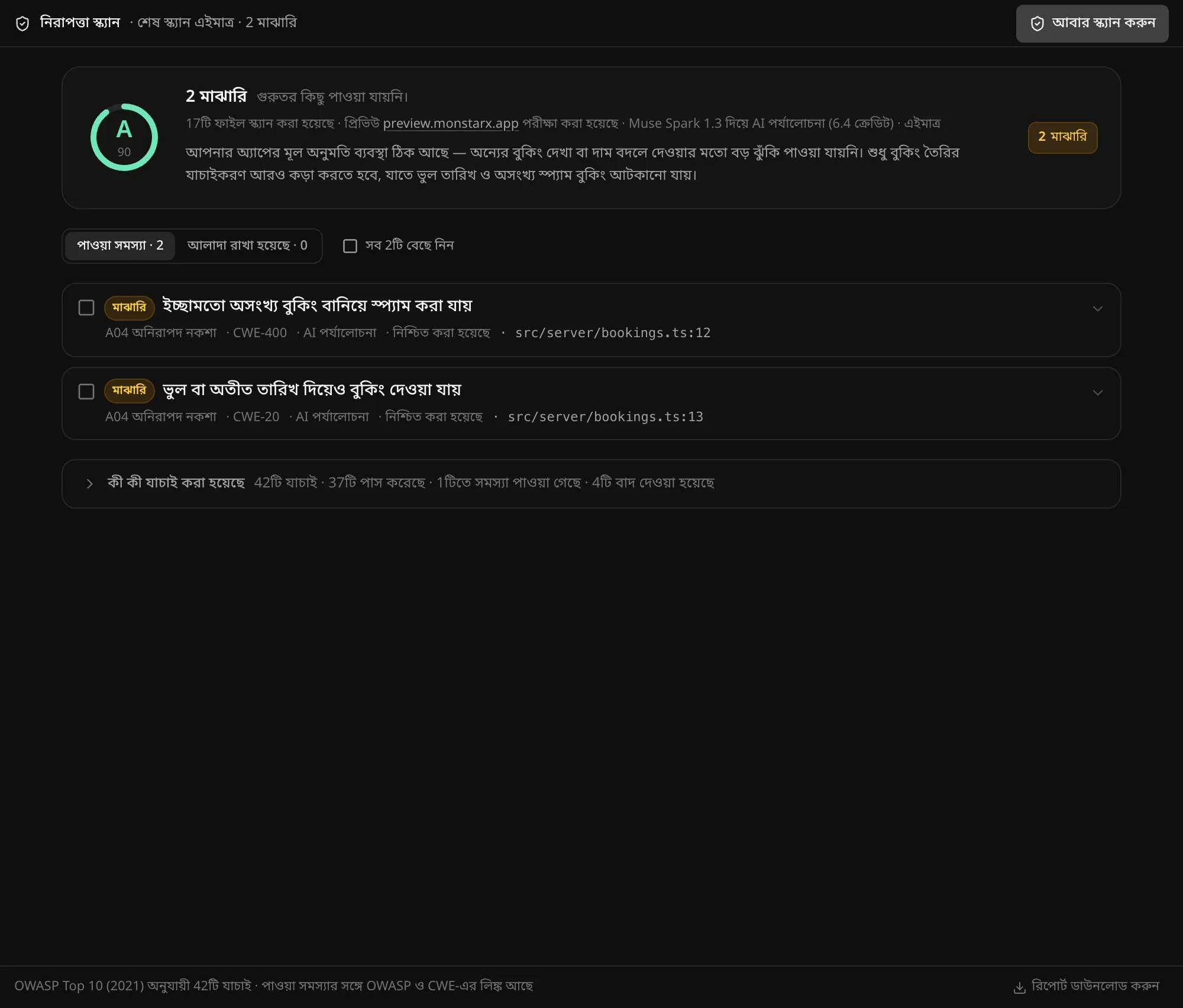Viewport: 1183px width, 1008px height.
Task: Select checkbox for the অতীত তারিখ finding
Action: (86, 392)
